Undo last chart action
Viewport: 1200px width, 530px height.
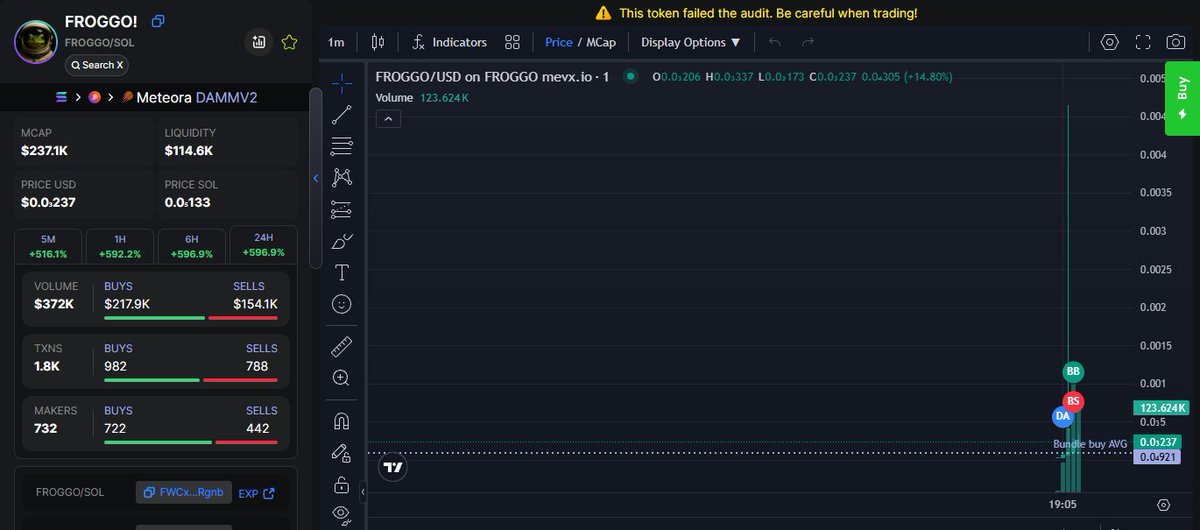pyautogui.click(x=776, y=42)
